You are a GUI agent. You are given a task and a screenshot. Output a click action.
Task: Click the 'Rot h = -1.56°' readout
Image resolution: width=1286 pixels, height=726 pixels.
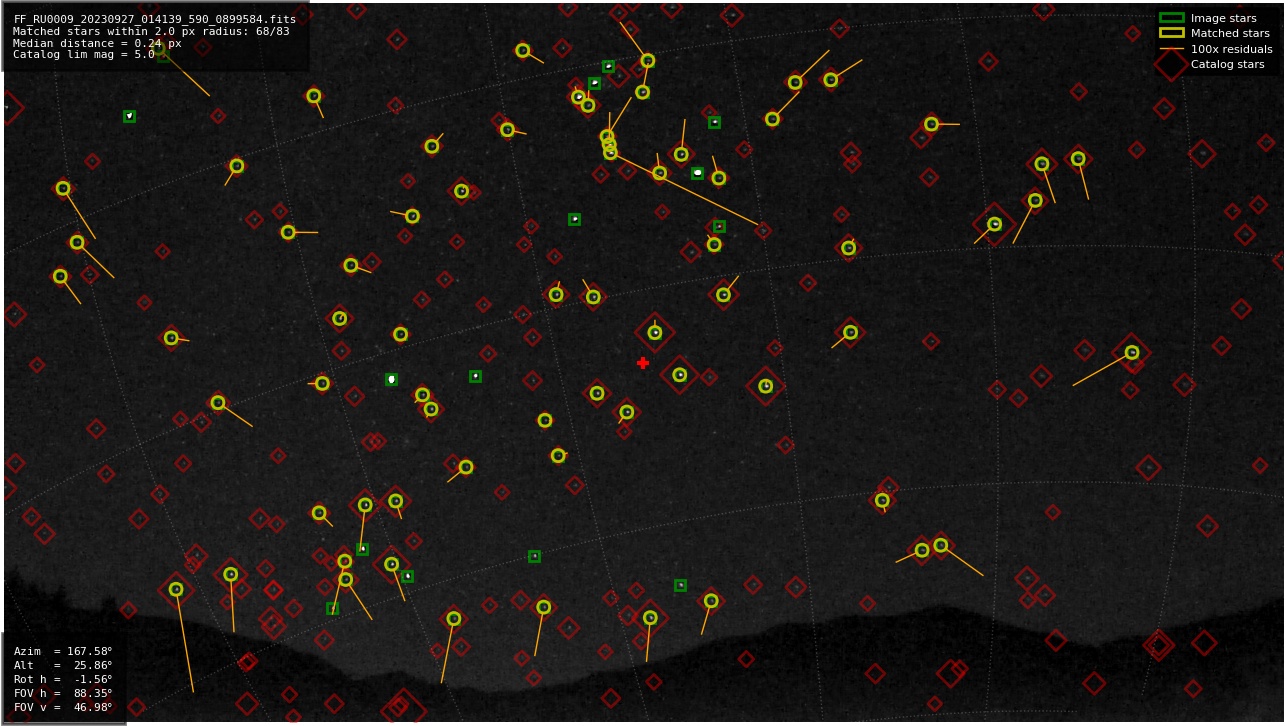pyautogui.click(x=63, y=680)
